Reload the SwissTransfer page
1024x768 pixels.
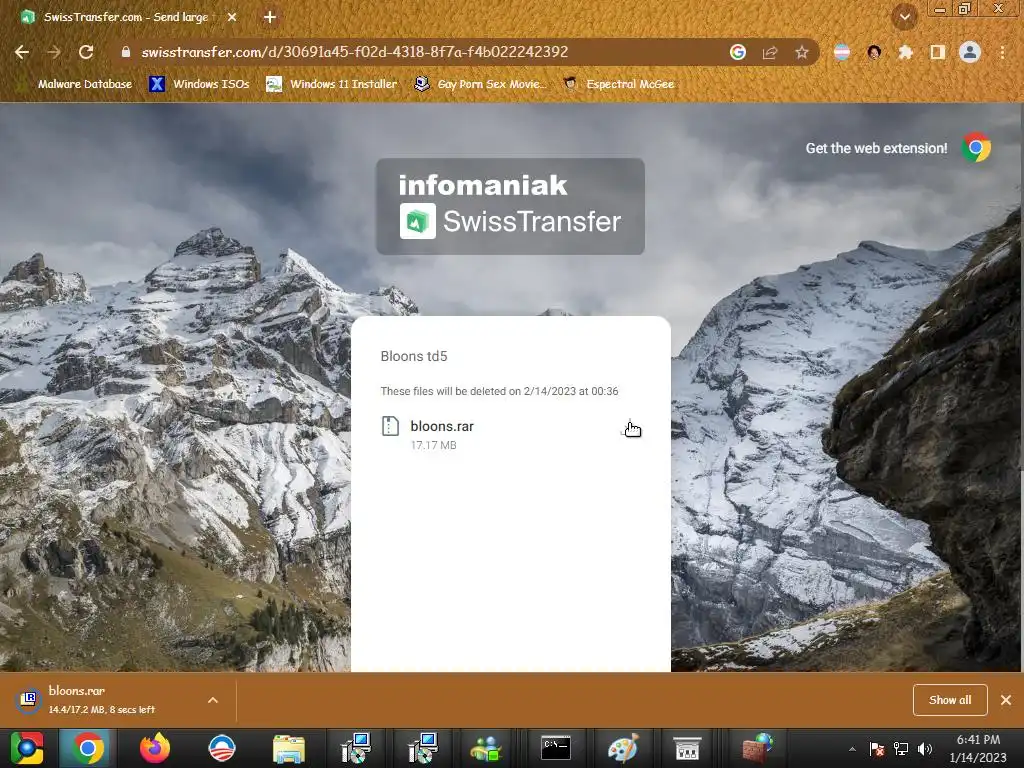pos(86,52)
